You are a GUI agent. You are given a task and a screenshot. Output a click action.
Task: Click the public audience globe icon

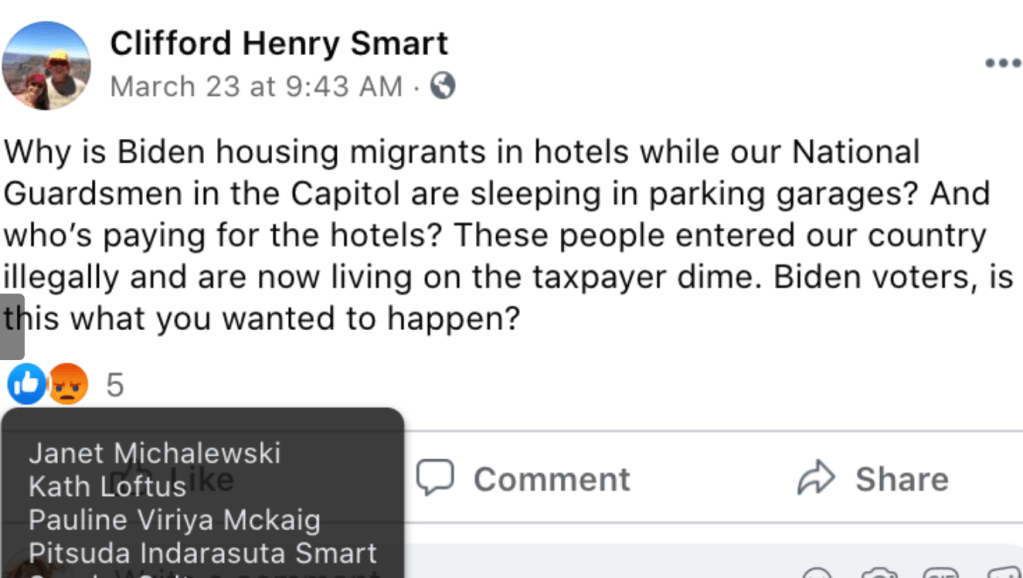[x=442, y=86]
